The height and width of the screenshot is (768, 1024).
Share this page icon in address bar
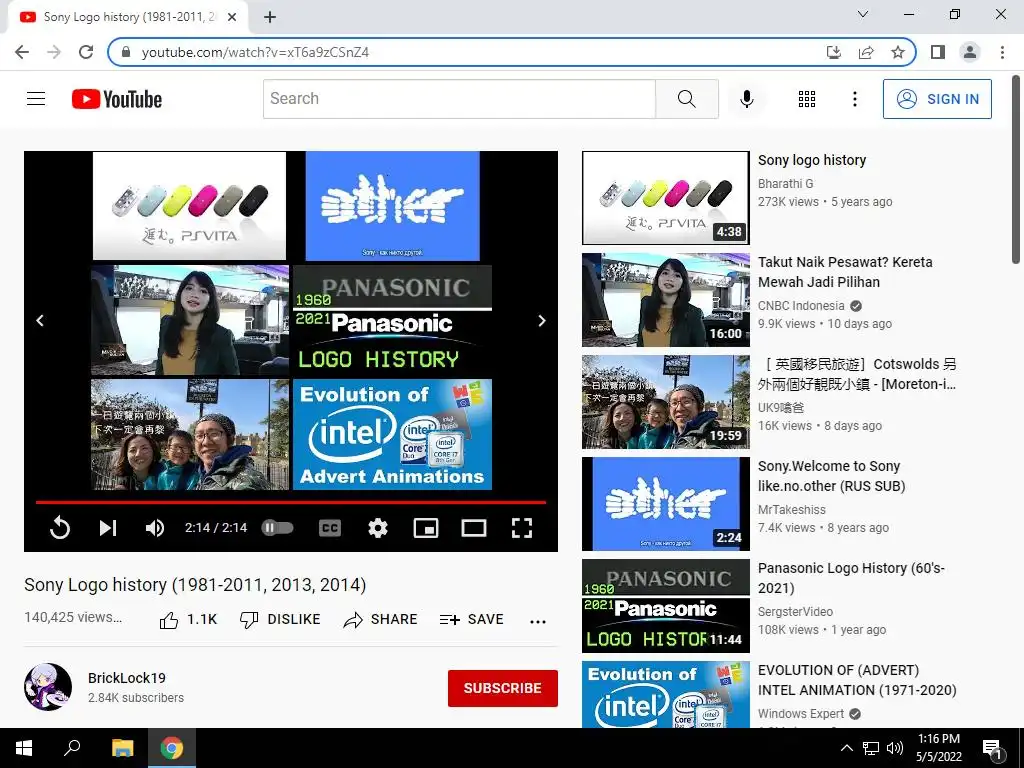tap(866, 52)
